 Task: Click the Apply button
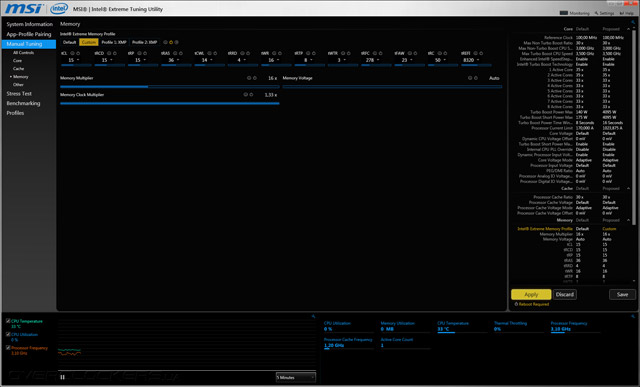click(531, 294)
